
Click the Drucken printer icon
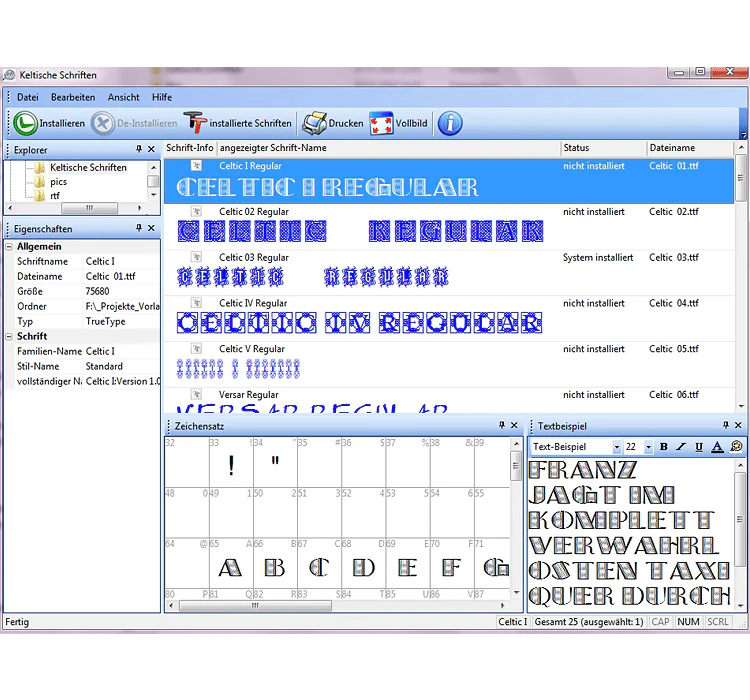tap(314, 123)
